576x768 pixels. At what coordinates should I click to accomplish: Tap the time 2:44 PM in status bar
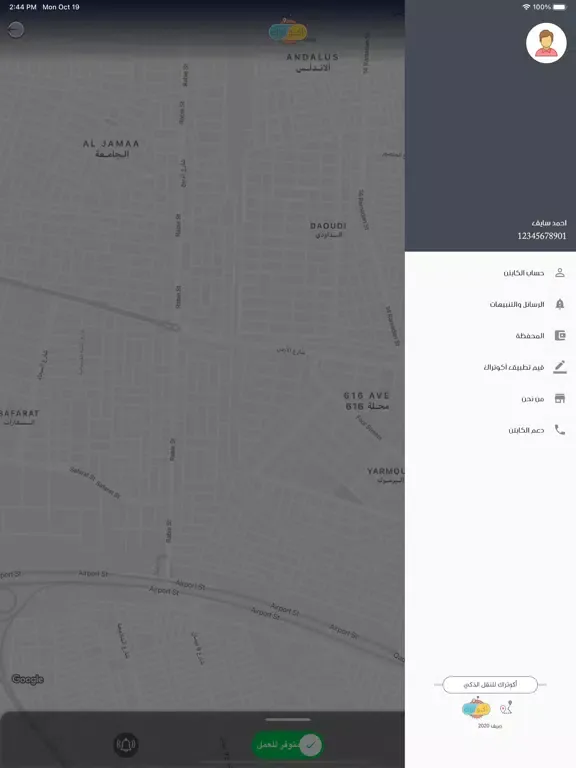23,7
